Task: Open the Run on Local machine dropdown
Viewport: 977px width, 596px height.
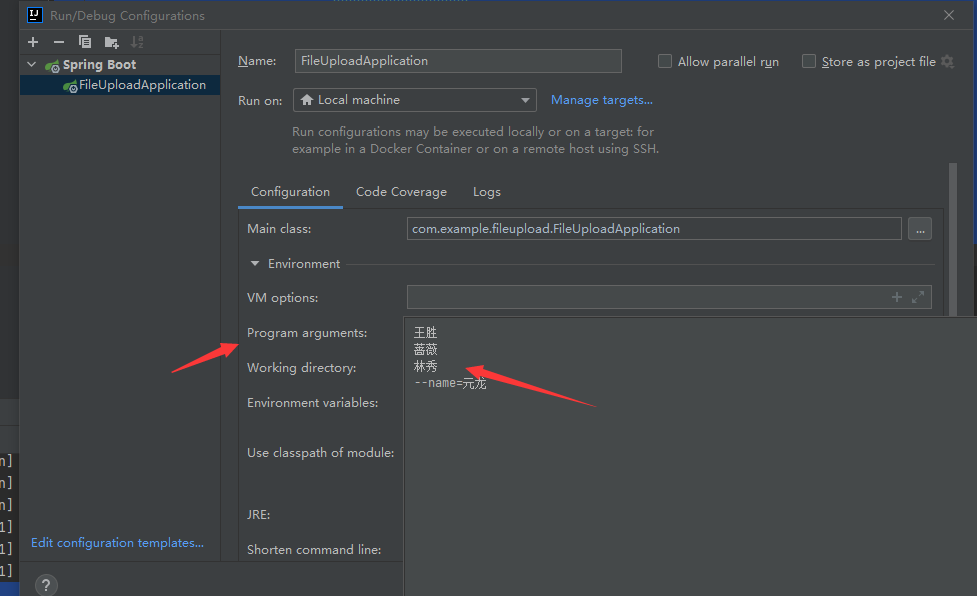Action: (x=414, y=100)
